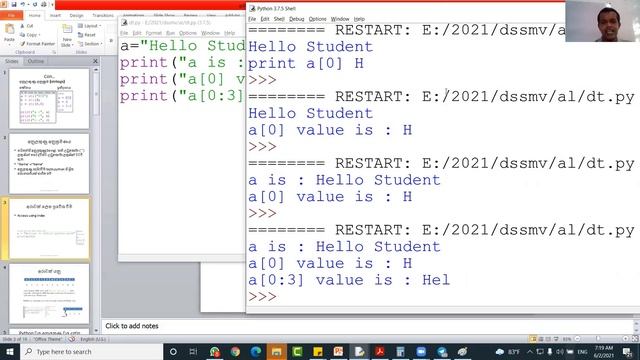Activate the Format Painter brush
The height and width of the screenshot is (360, 640).
coord(38,44)
